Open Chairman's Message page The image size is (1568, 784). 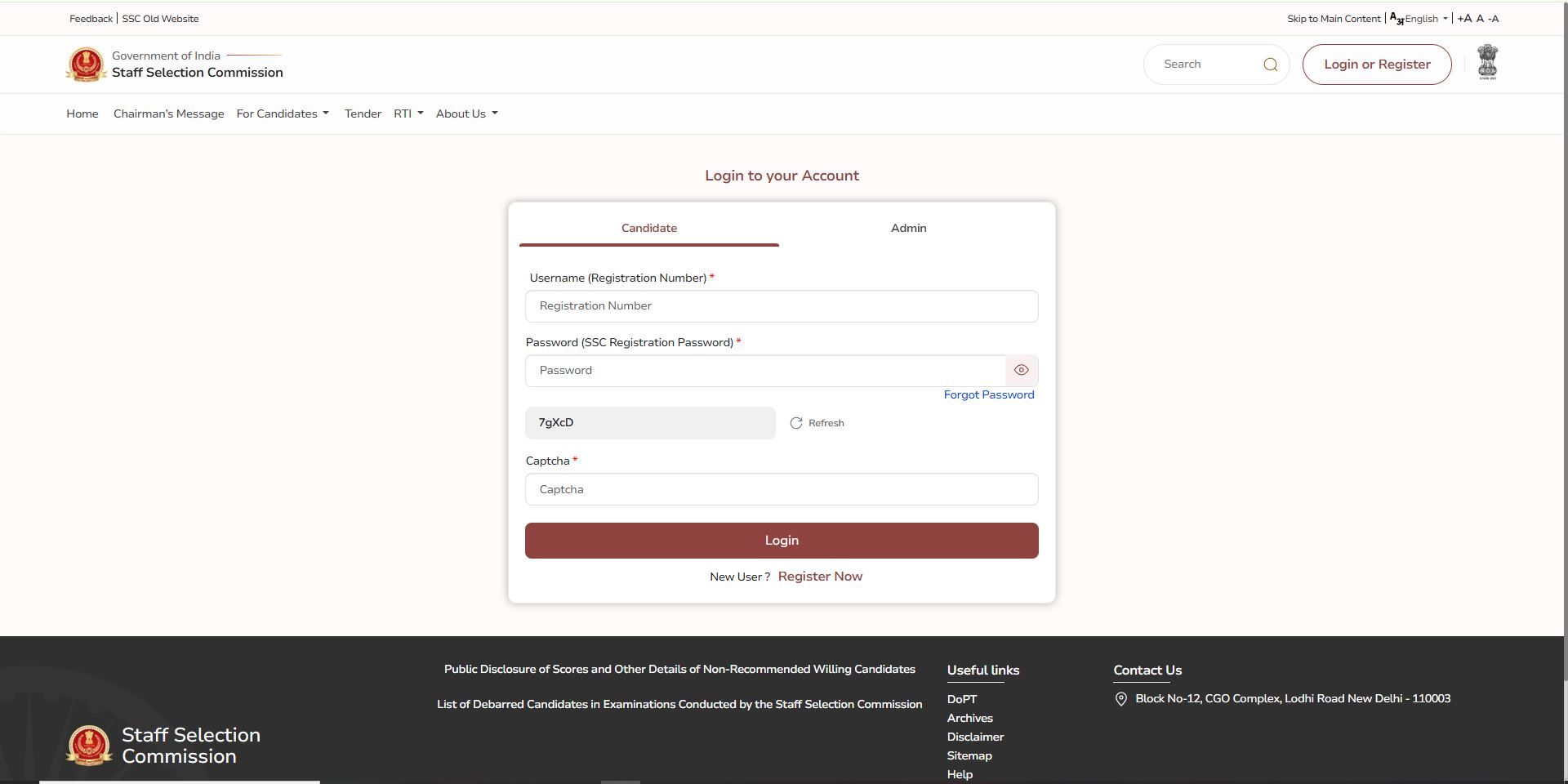click(168, 114)
